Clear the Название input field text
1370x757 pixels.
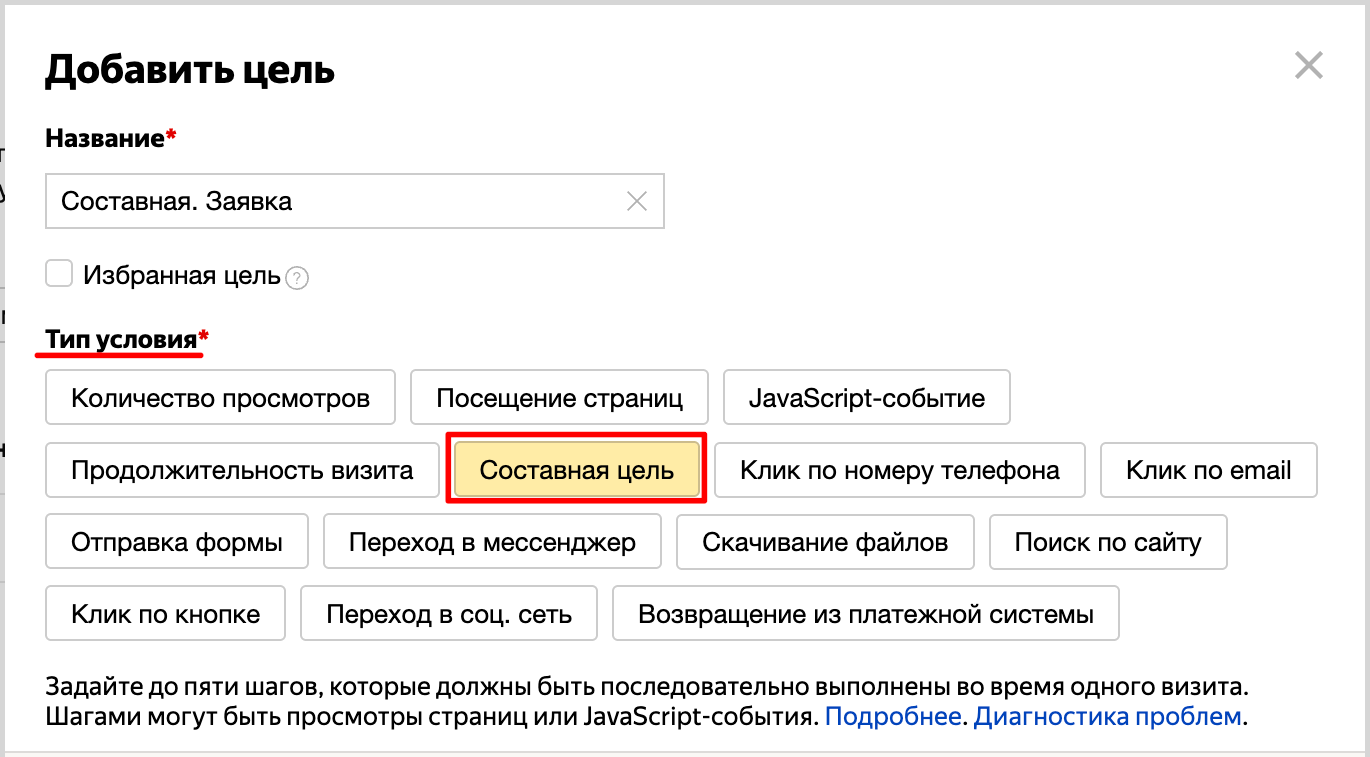tap(636, 201)
